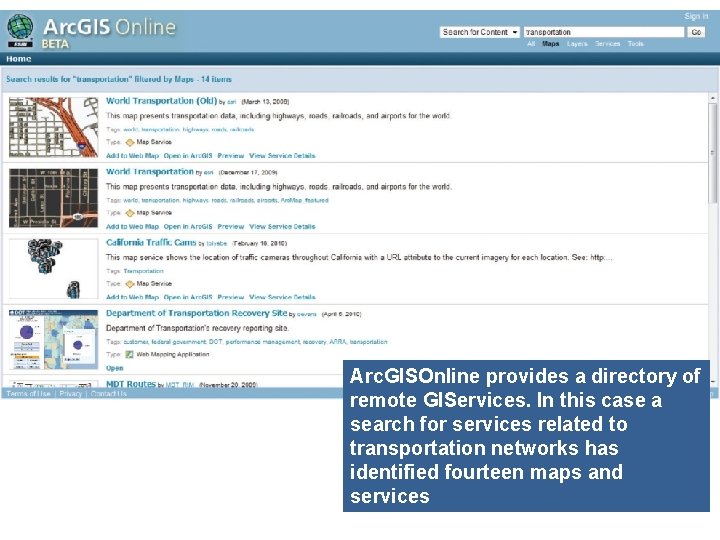
Task: Open California Traffic Cams in ArcGIS
Action: (188, 298)
